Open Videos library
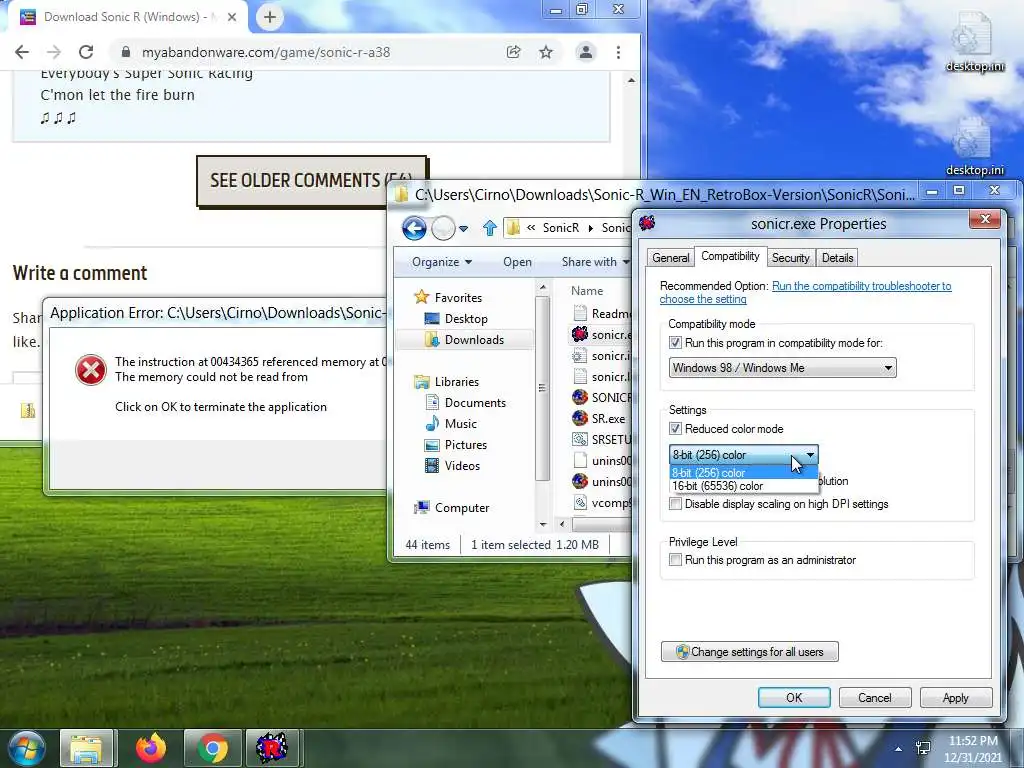This screenshot has height=768, width=1024. 462,466
